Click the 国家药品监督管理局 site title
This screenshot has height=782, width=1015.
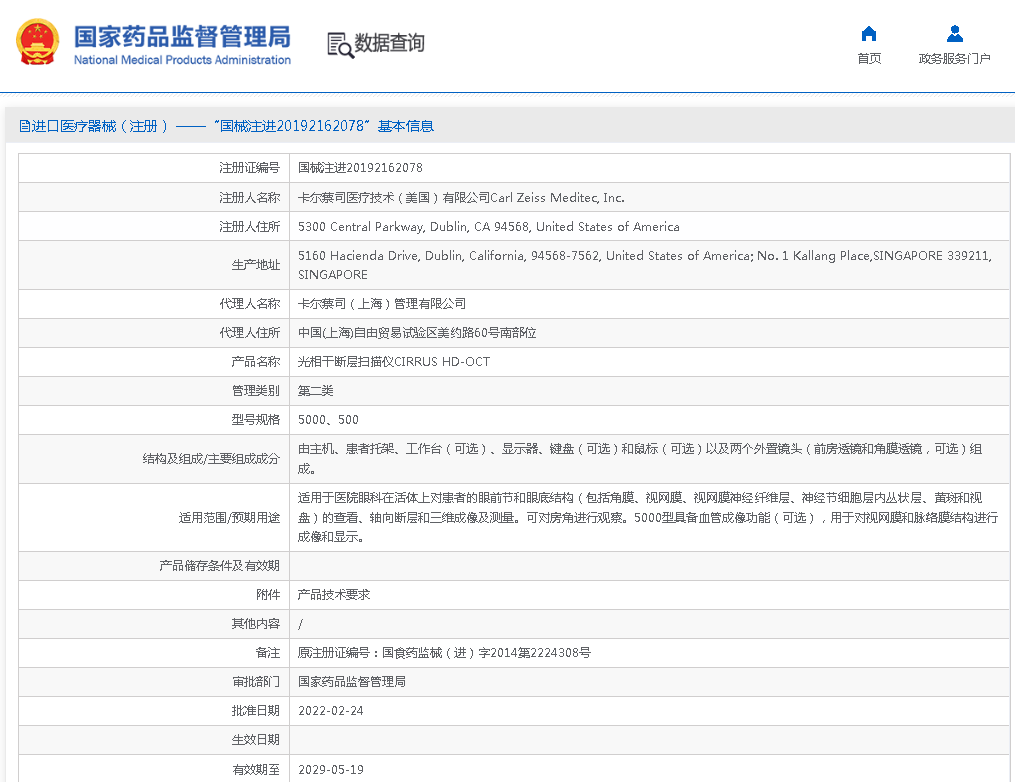point(182,37)
